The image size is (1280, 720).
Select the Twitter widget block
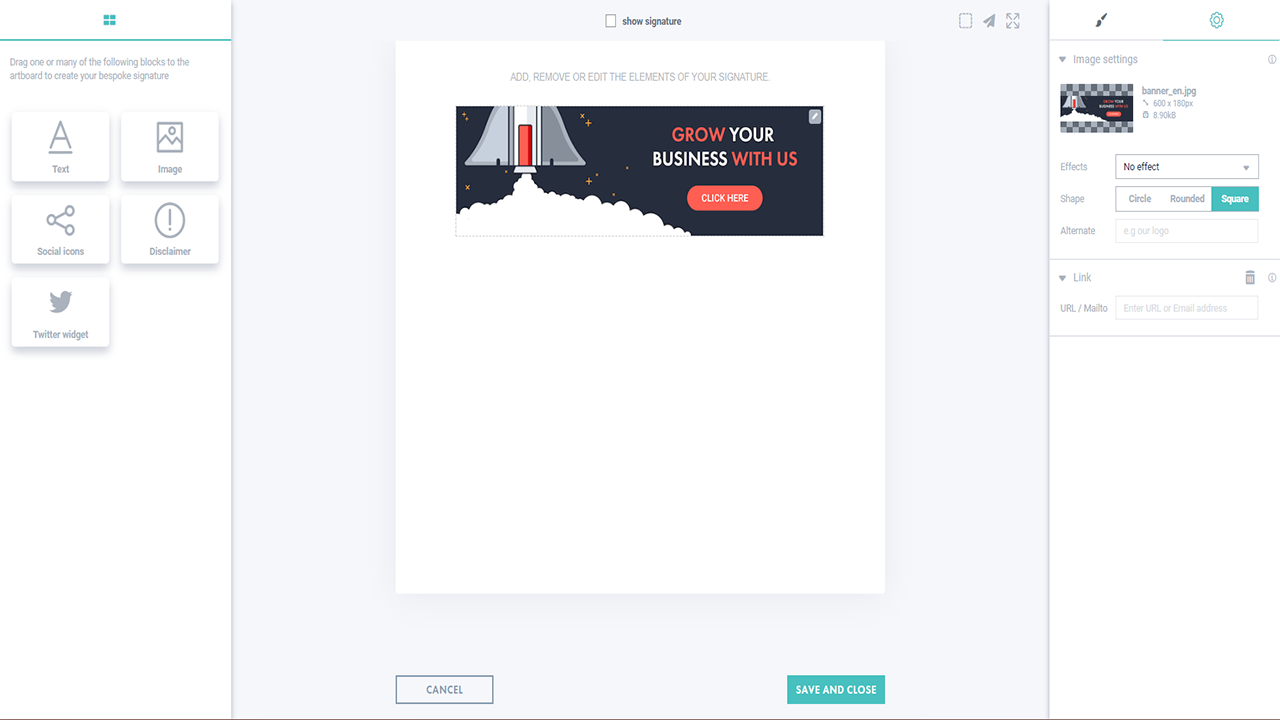[x=61, y=312]
